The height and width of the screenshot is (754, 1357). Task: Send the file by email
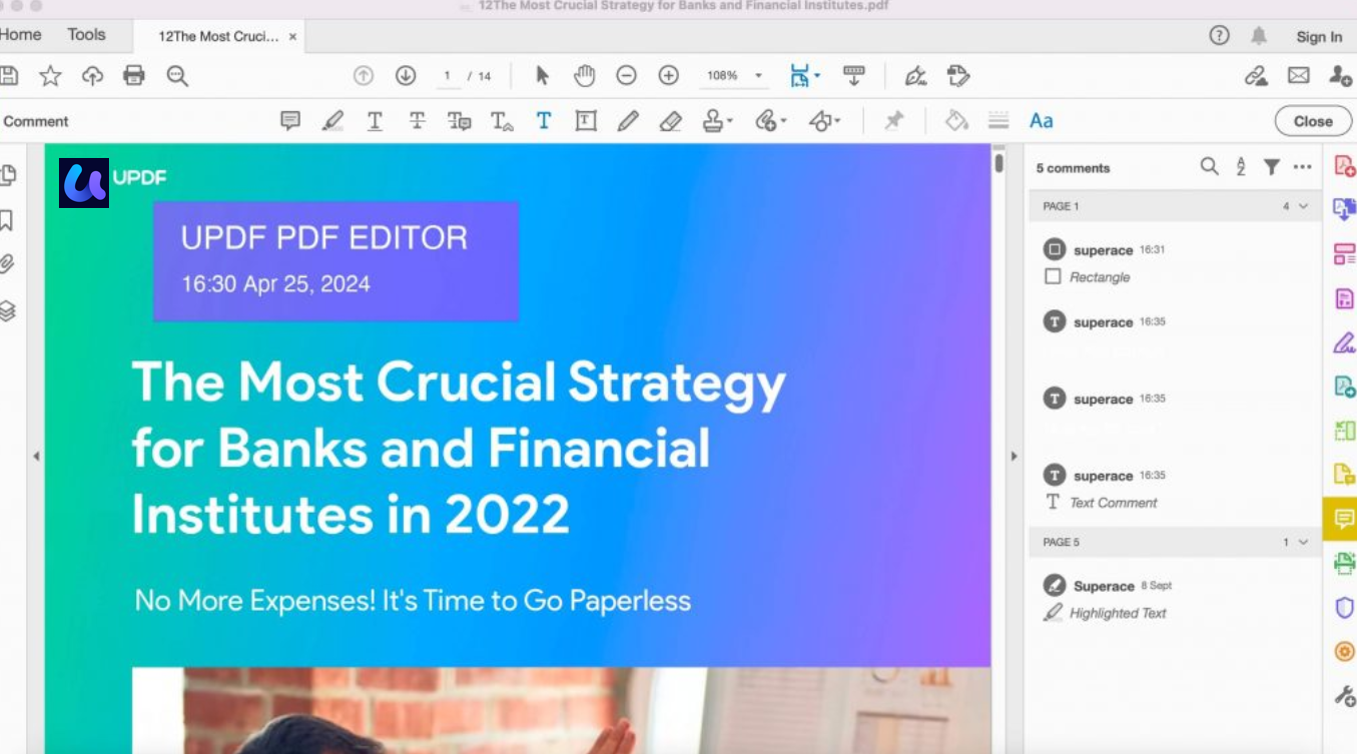[x=1298, y=76]
